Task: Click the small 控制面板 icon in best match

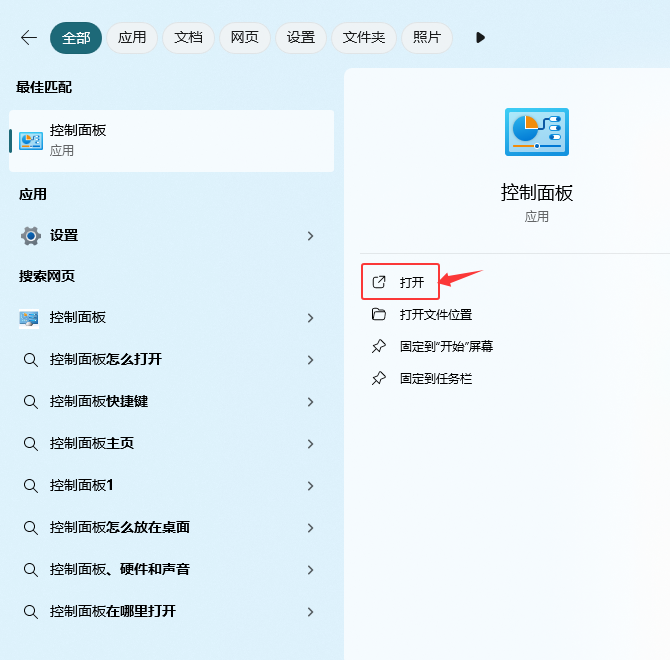Action: click(x=31, y=141)
